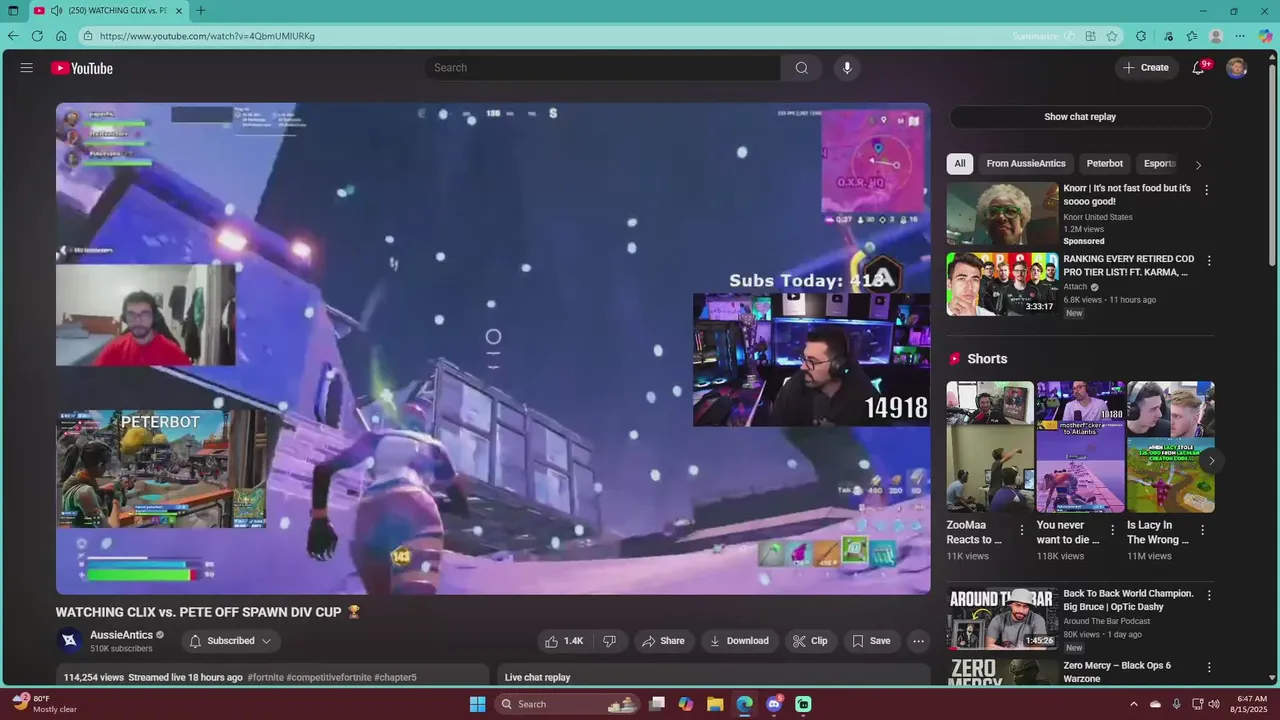The width and height of the screenshot is (1280, 720).
Task: Open the Is Lacy In The Wrong short
Action: [x=1171, y=447]
